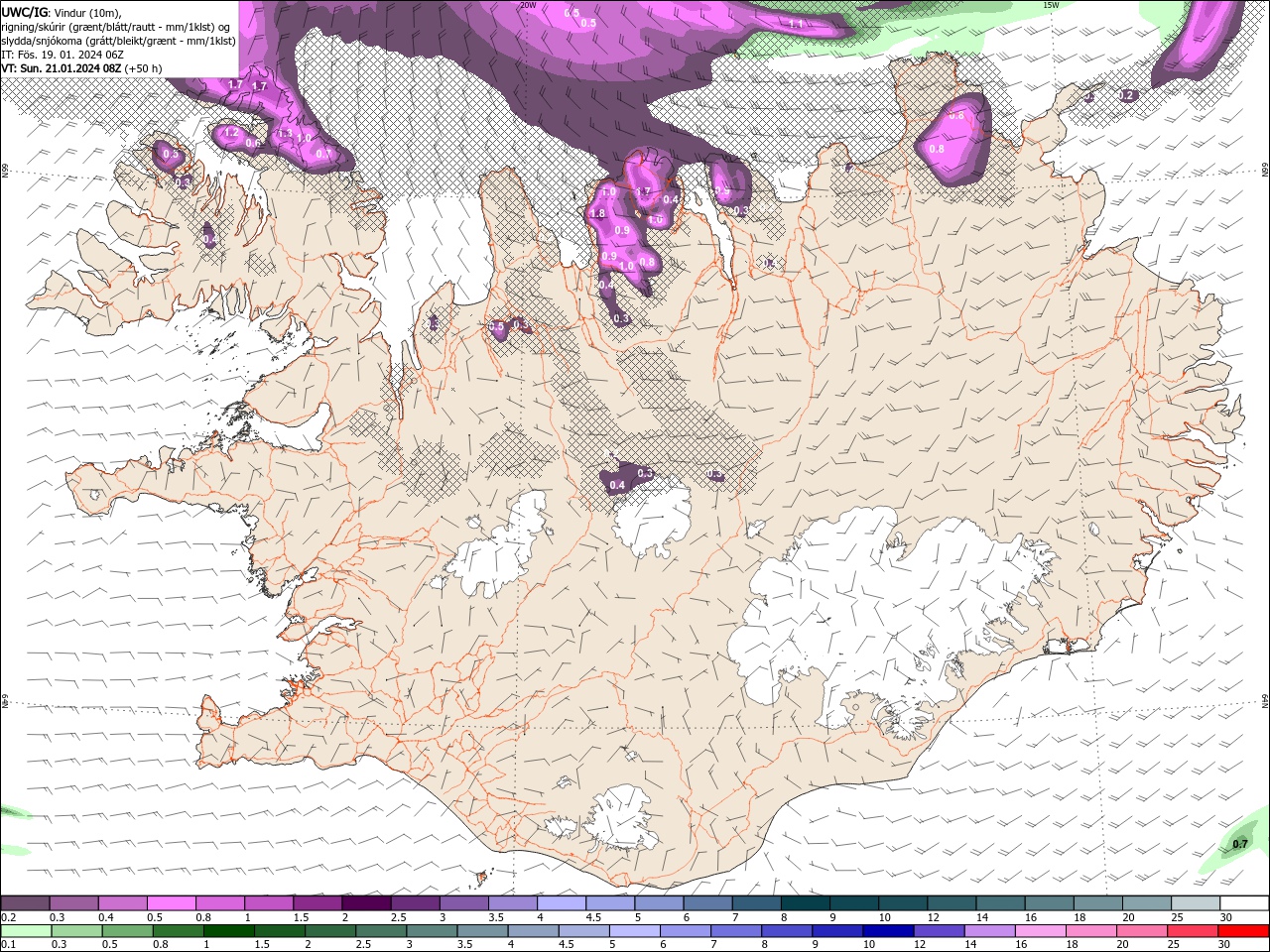Pick the rain scale swatch starting at 0.3
This screenshot has width=1270, height=952.
tap(76, 931)
